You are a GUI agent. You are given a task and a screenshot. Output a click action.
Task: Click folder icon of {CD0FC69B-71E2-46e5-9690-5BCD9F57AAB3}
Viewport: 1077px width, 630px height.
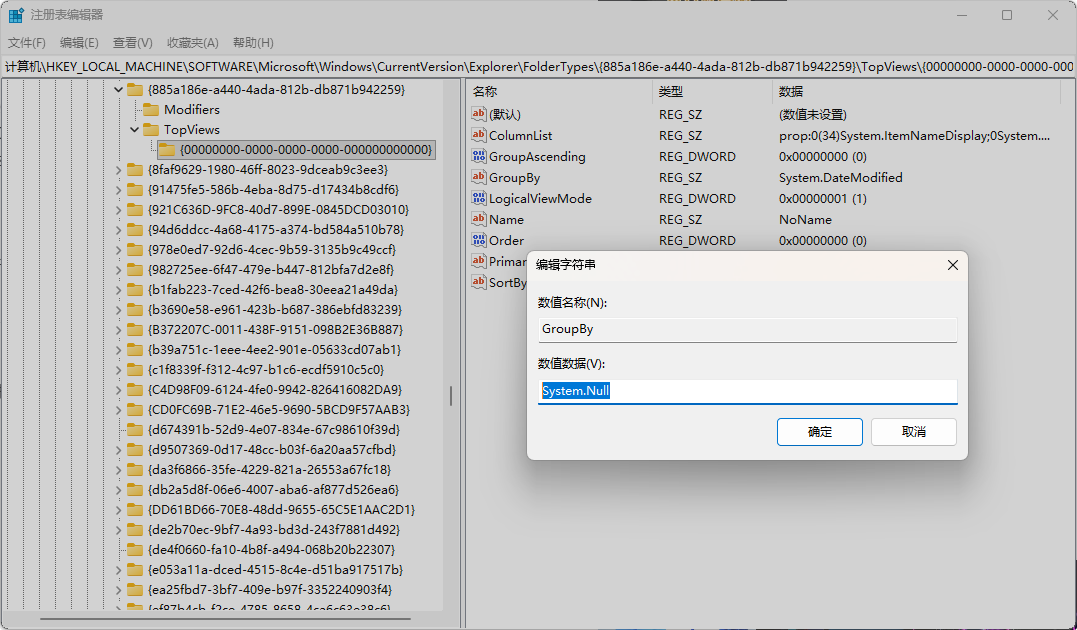pyautogui.click(x=135, y=409)
